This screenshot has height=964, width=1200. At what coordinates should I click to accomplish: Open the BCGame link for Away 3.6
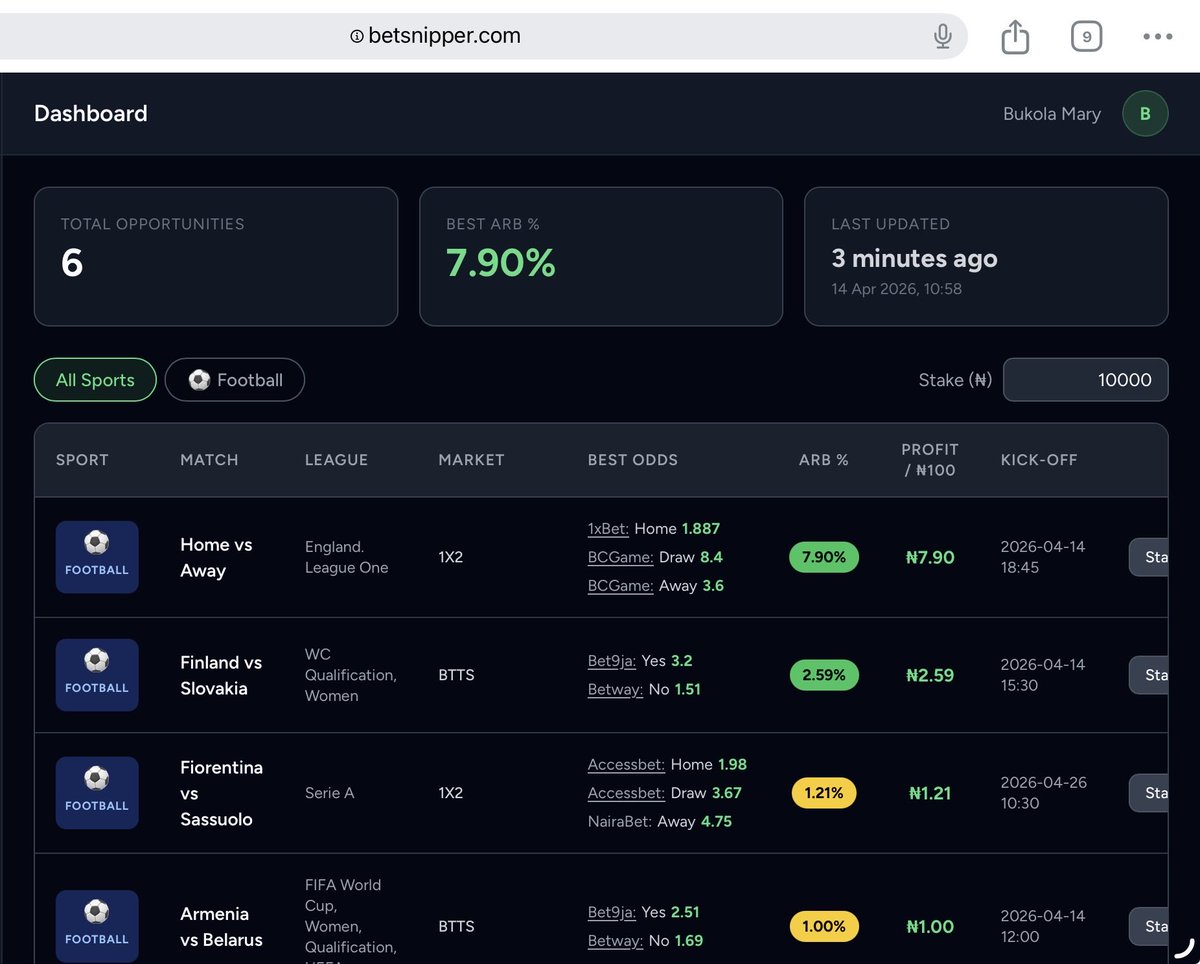(x=620, y=586)
